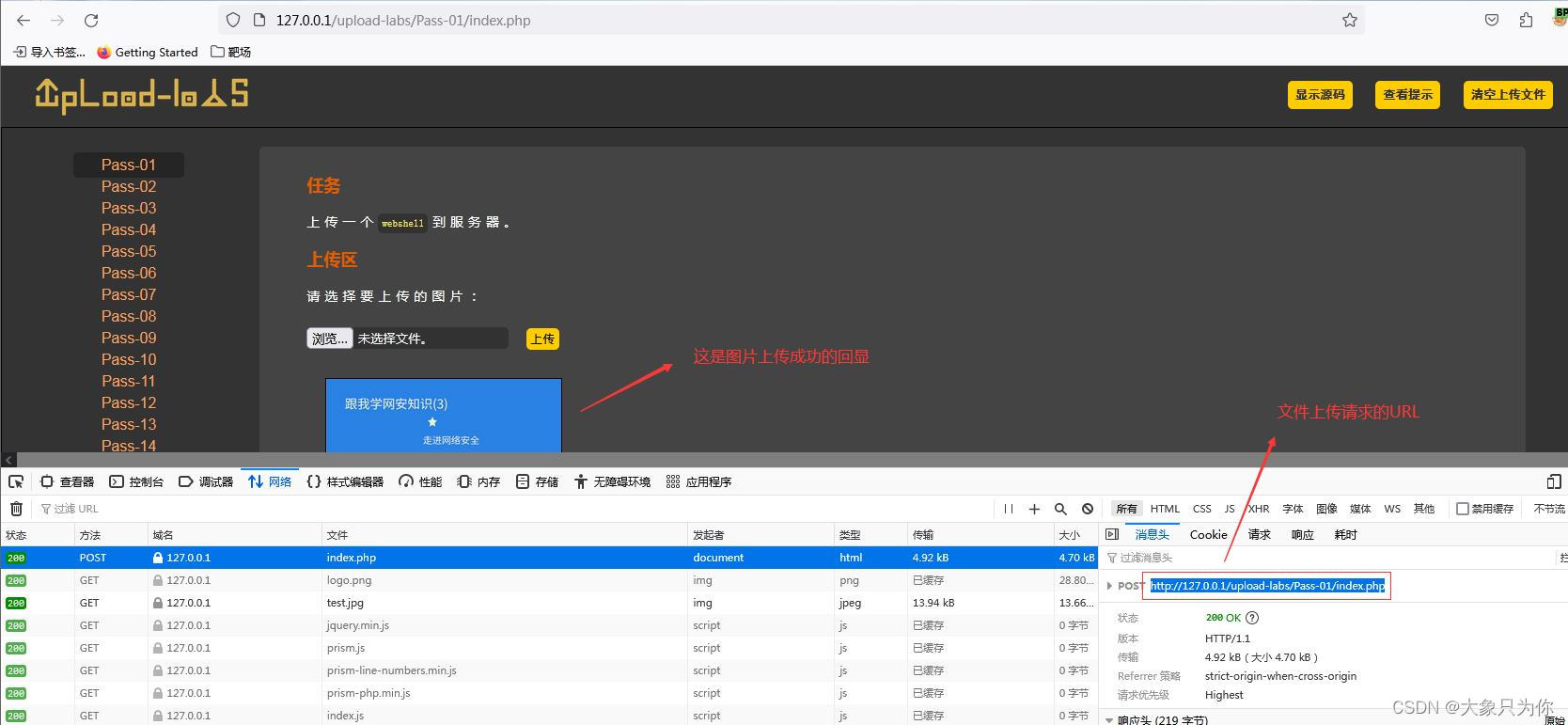Image resolution: width=1568 pixels, height=725 pixels.
Task: Filter requests by XHR type
Action: [1258, 509]
